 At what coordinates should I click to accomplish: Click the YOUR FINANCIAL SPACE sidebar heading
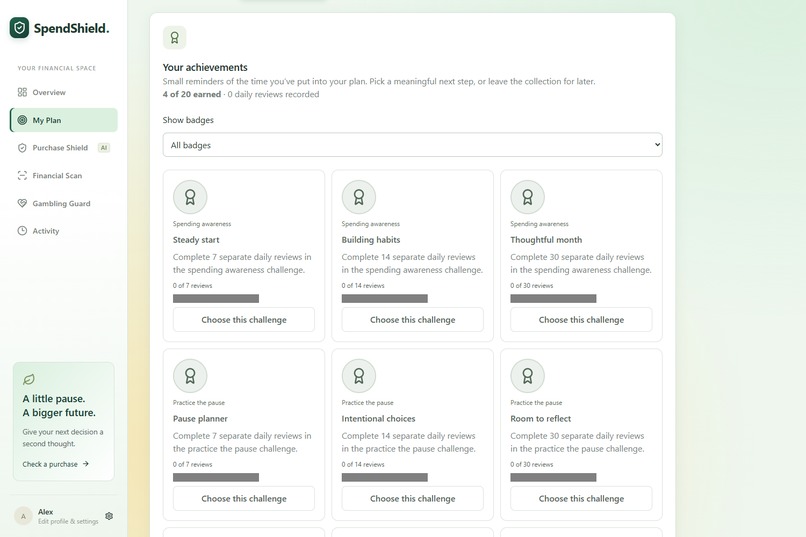(57, 68)
